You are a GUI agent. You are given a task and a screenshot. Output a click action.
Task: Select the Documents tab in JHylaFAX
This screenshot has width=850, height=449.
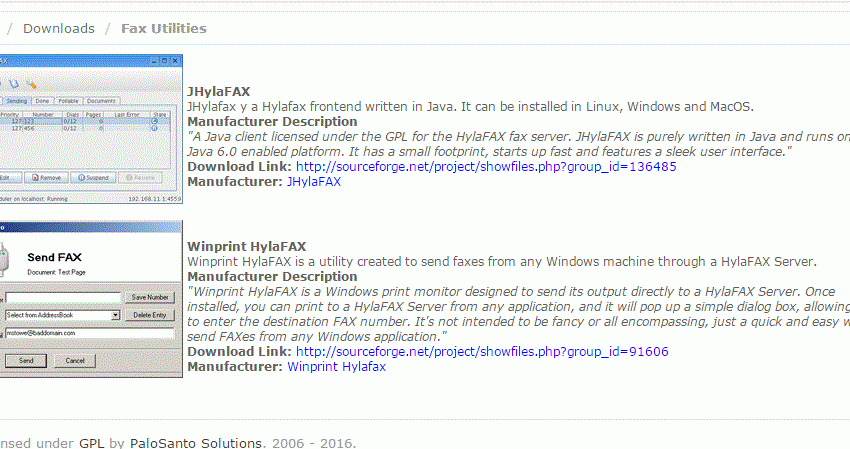point(101,101)
